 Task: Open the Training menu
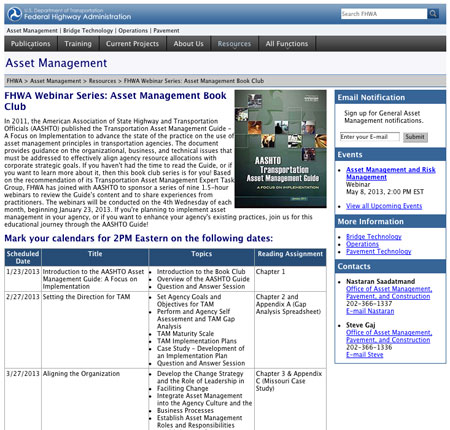78,44
